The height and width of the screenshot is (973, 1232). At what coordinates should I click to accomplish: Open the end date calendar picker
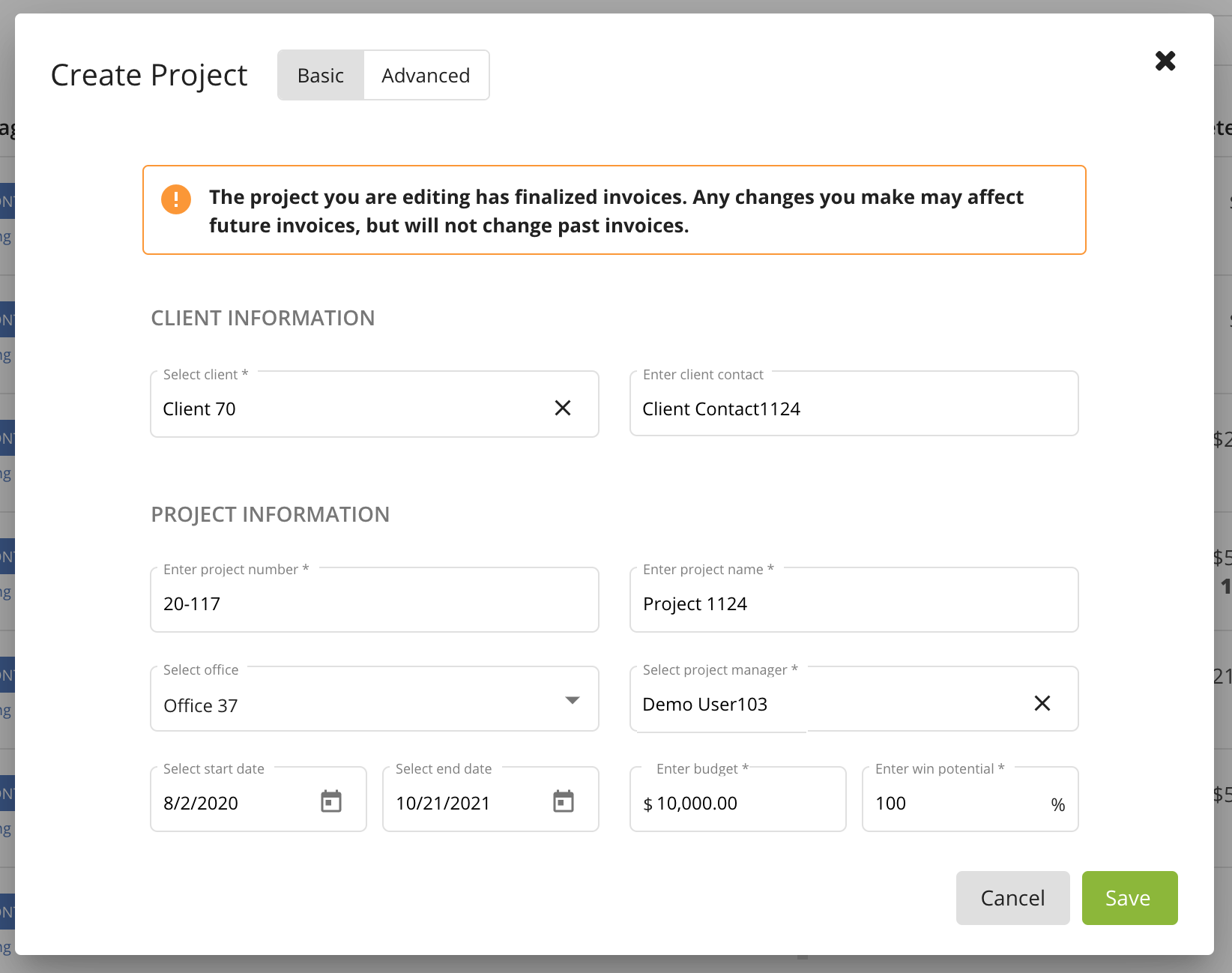pos(564,801)
